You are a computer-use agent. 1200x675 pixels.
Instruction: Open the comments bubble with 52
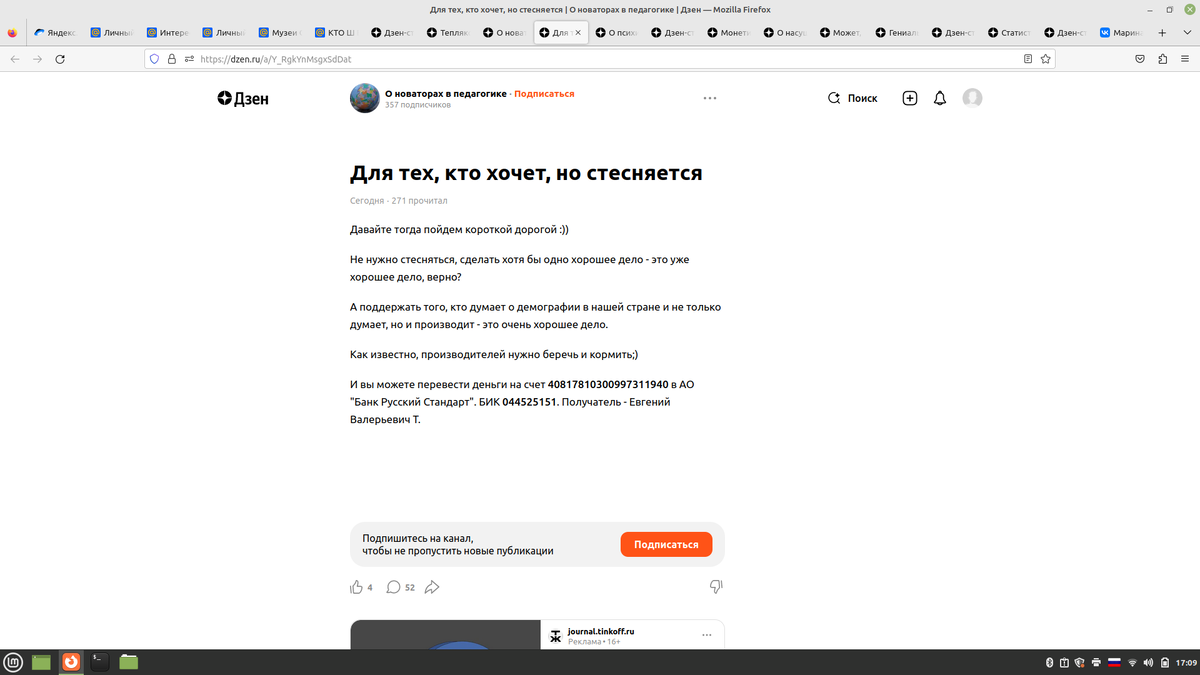point(393,587)
